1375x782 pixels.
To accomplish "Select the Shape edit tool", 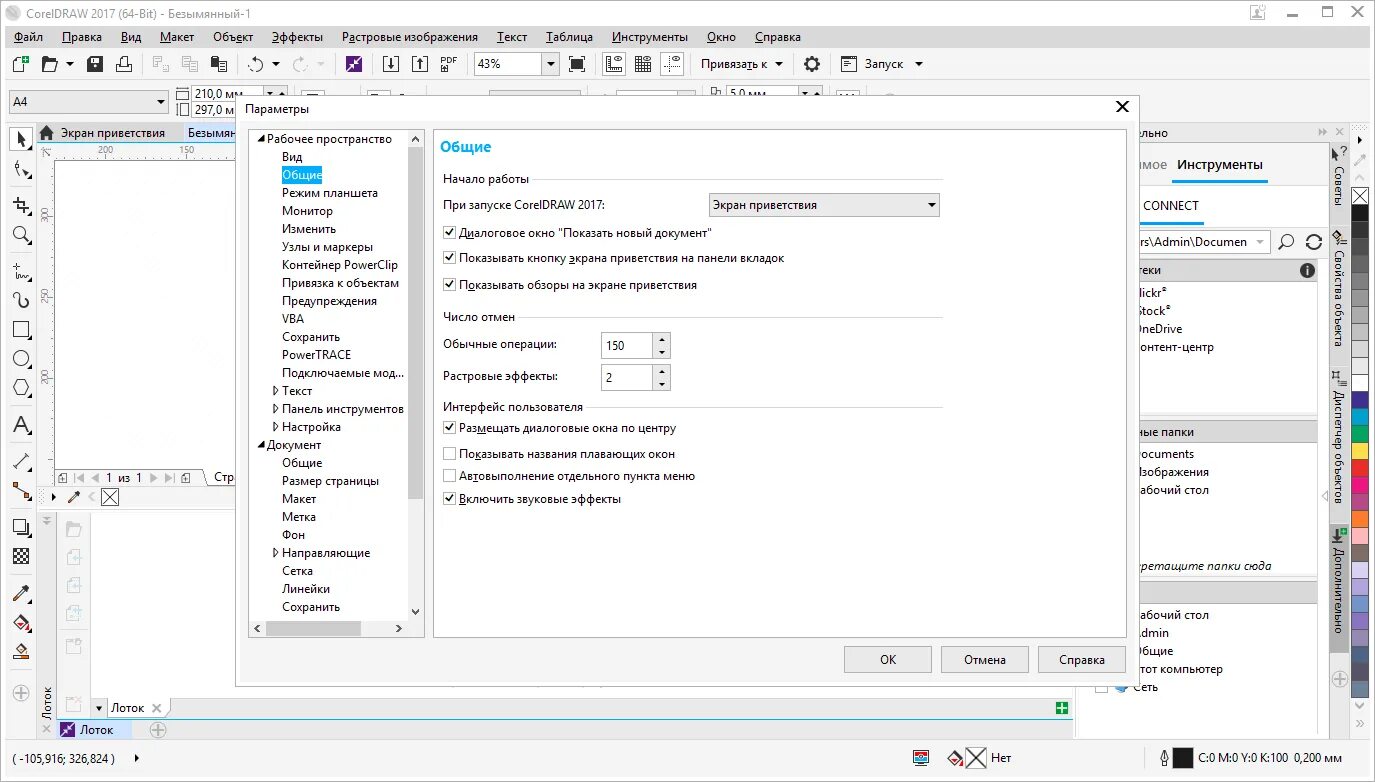I will (x=21, y=170).
